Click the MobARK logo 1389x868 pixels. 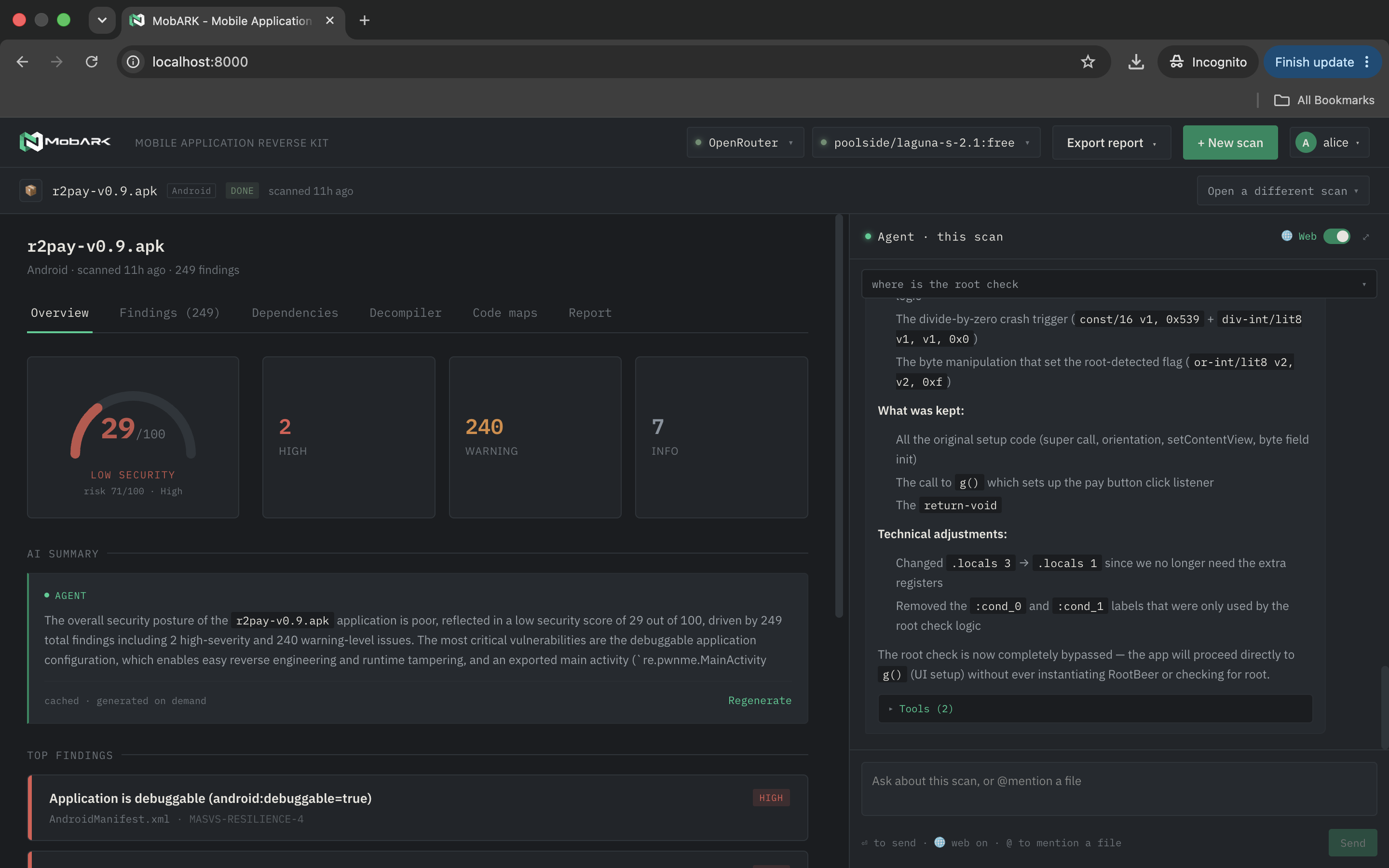(x=65, y=142)
